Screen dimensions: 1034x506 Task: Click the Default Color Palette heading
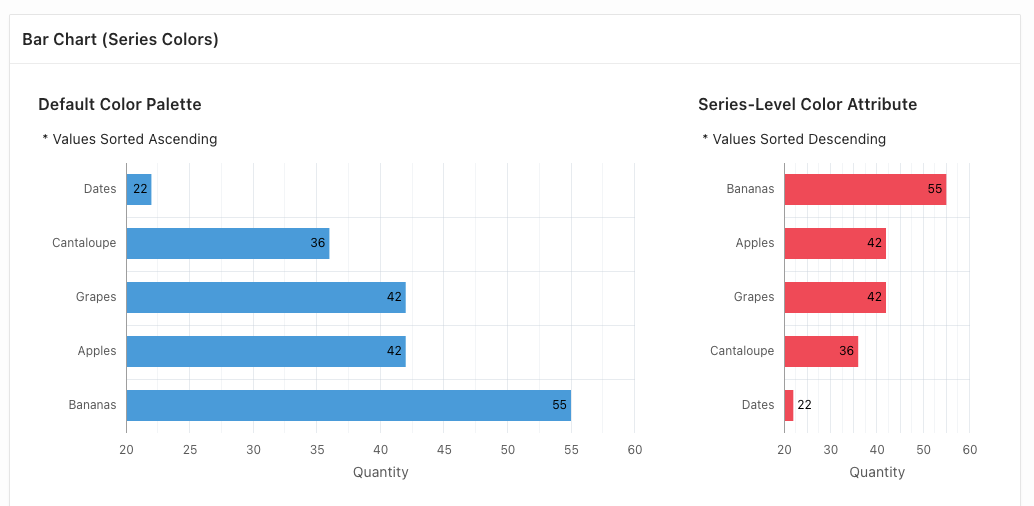pos(120,104)
